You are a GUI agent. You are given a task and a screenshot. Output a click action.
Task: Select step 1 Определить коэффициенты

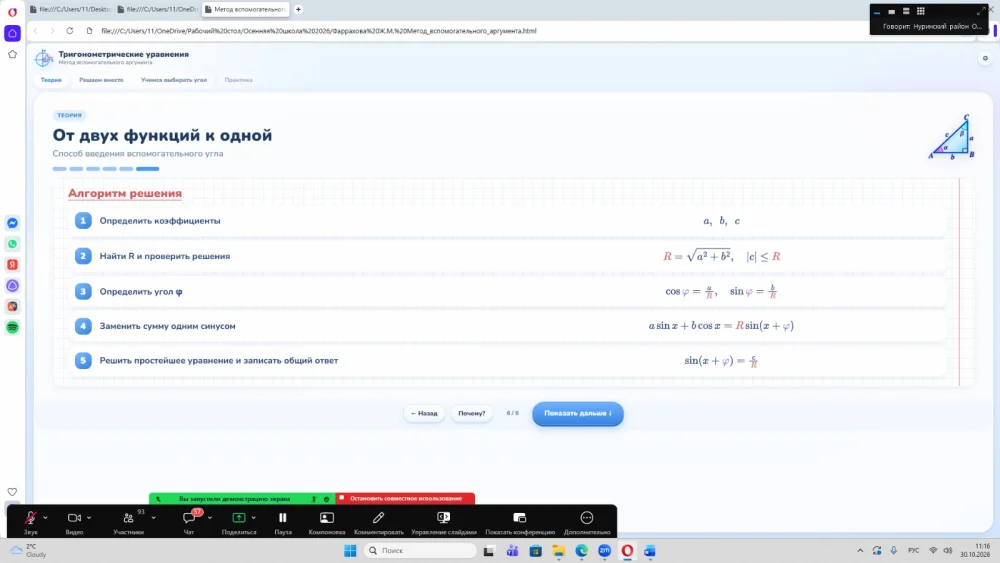click(508, 221)
